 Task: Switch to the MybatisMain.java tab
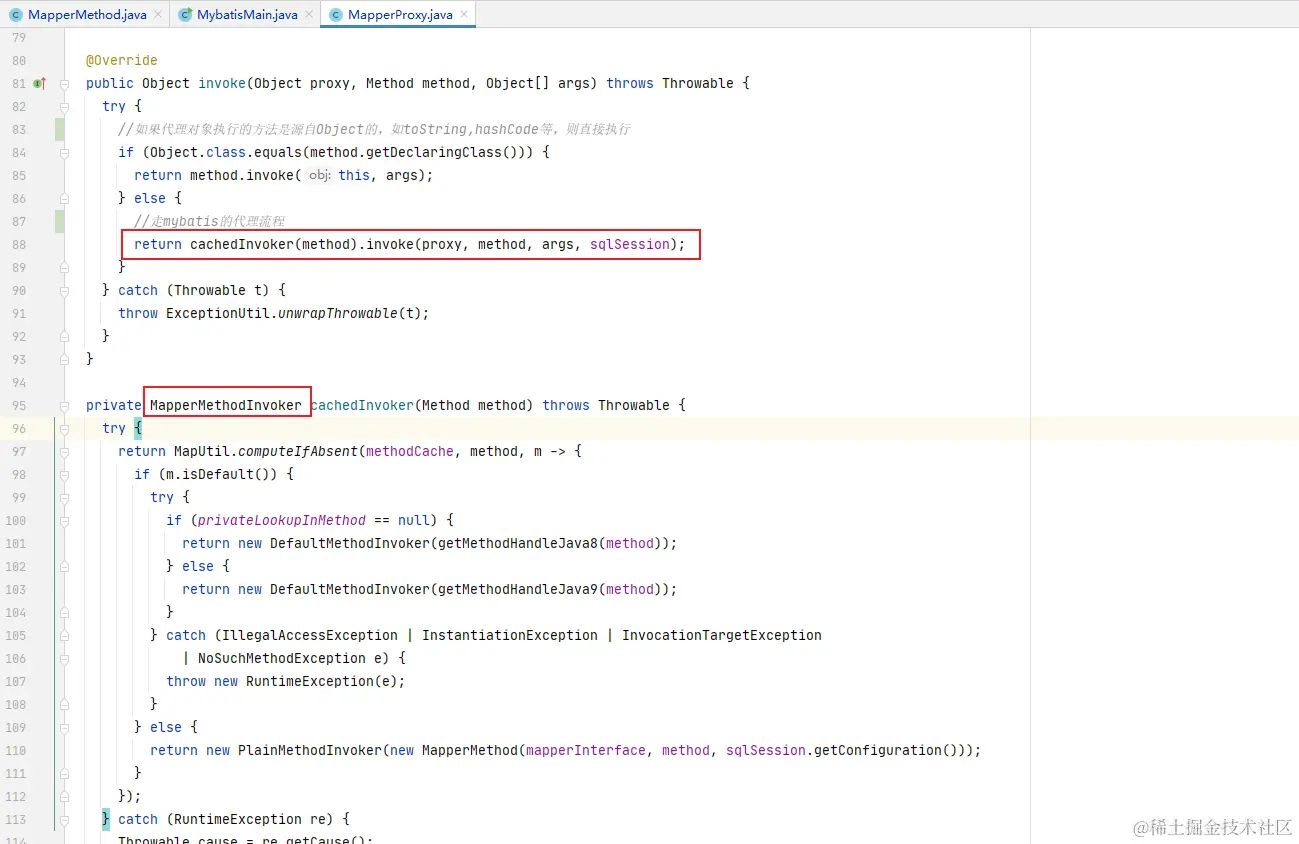coord(245,15)
